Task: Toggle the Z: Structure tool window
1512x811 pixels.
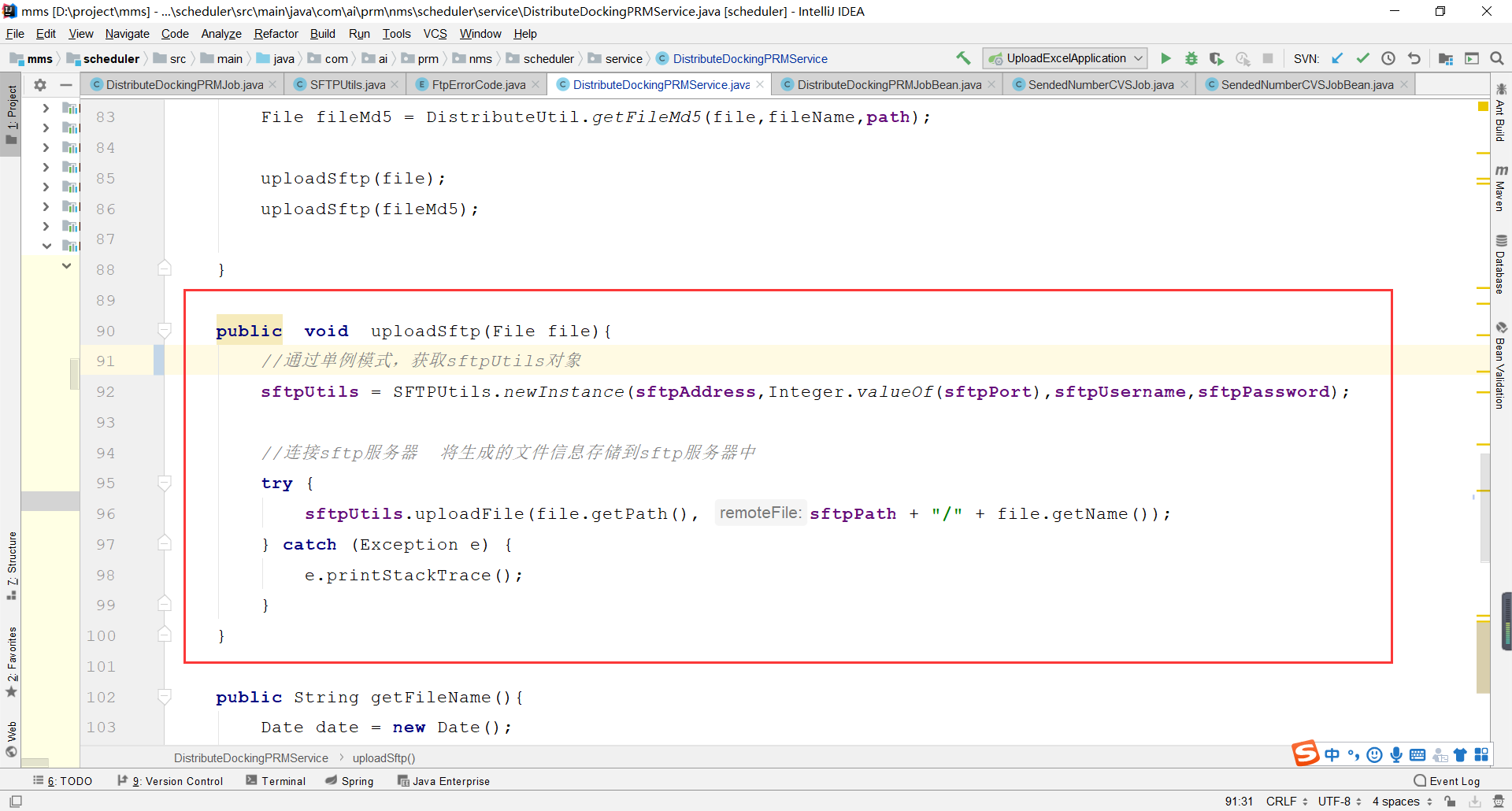Action: tap(11, 565)
